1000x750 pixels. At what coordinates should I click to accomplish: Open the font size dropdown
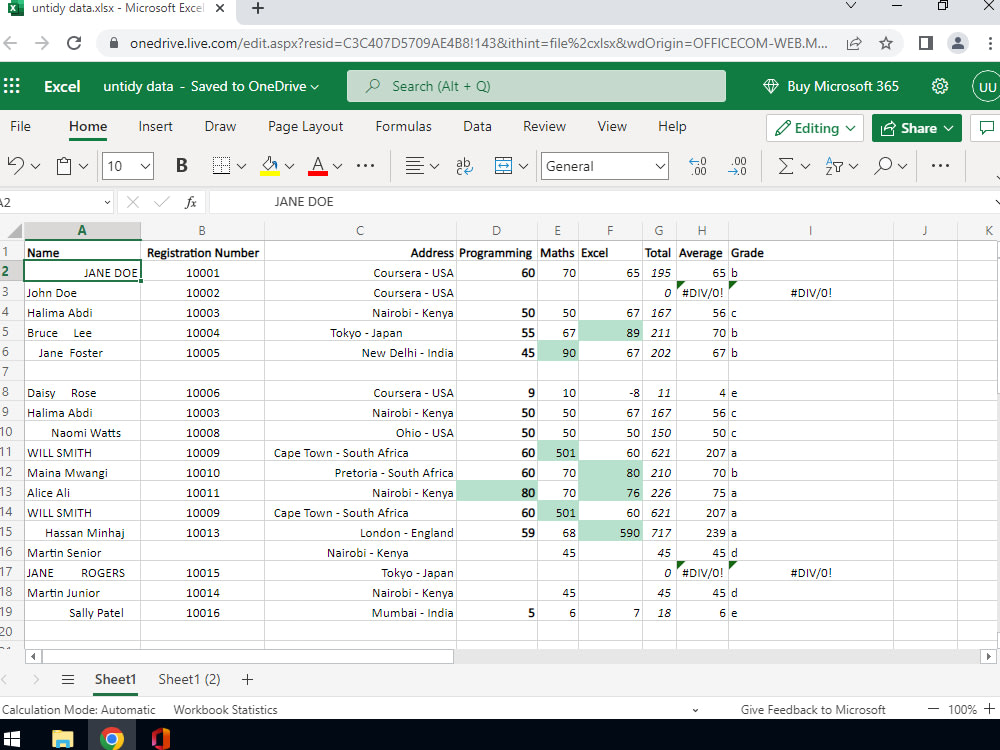tap(145, 166)
